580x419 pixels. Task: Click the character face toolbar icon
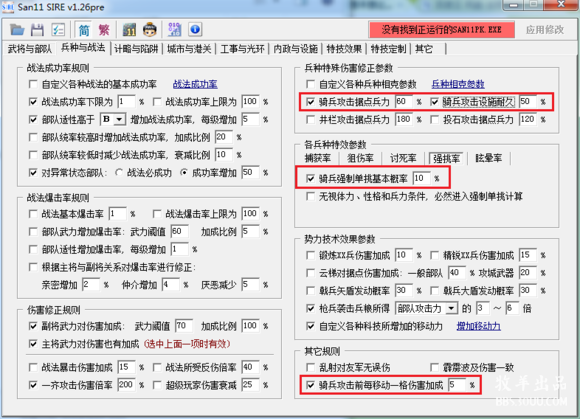[150, 30]
